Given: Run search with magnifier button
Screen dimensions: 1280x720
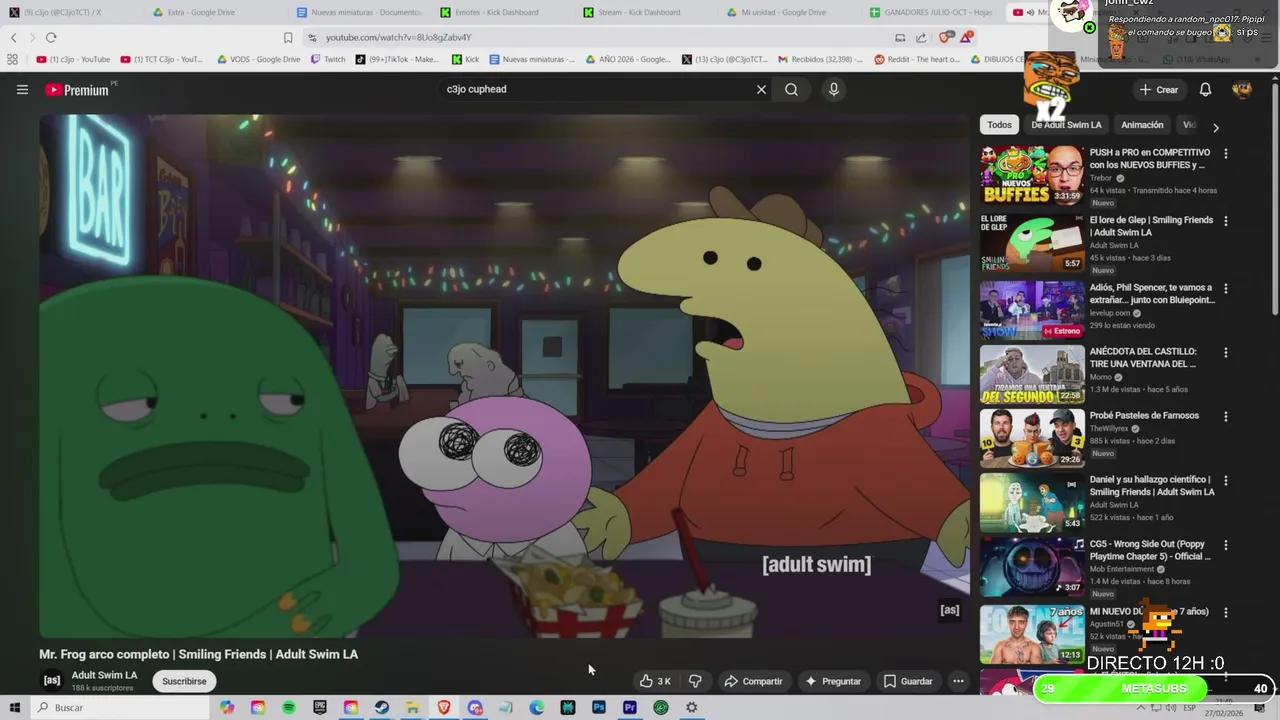Looking at the screenshot, I should point(791,89).
